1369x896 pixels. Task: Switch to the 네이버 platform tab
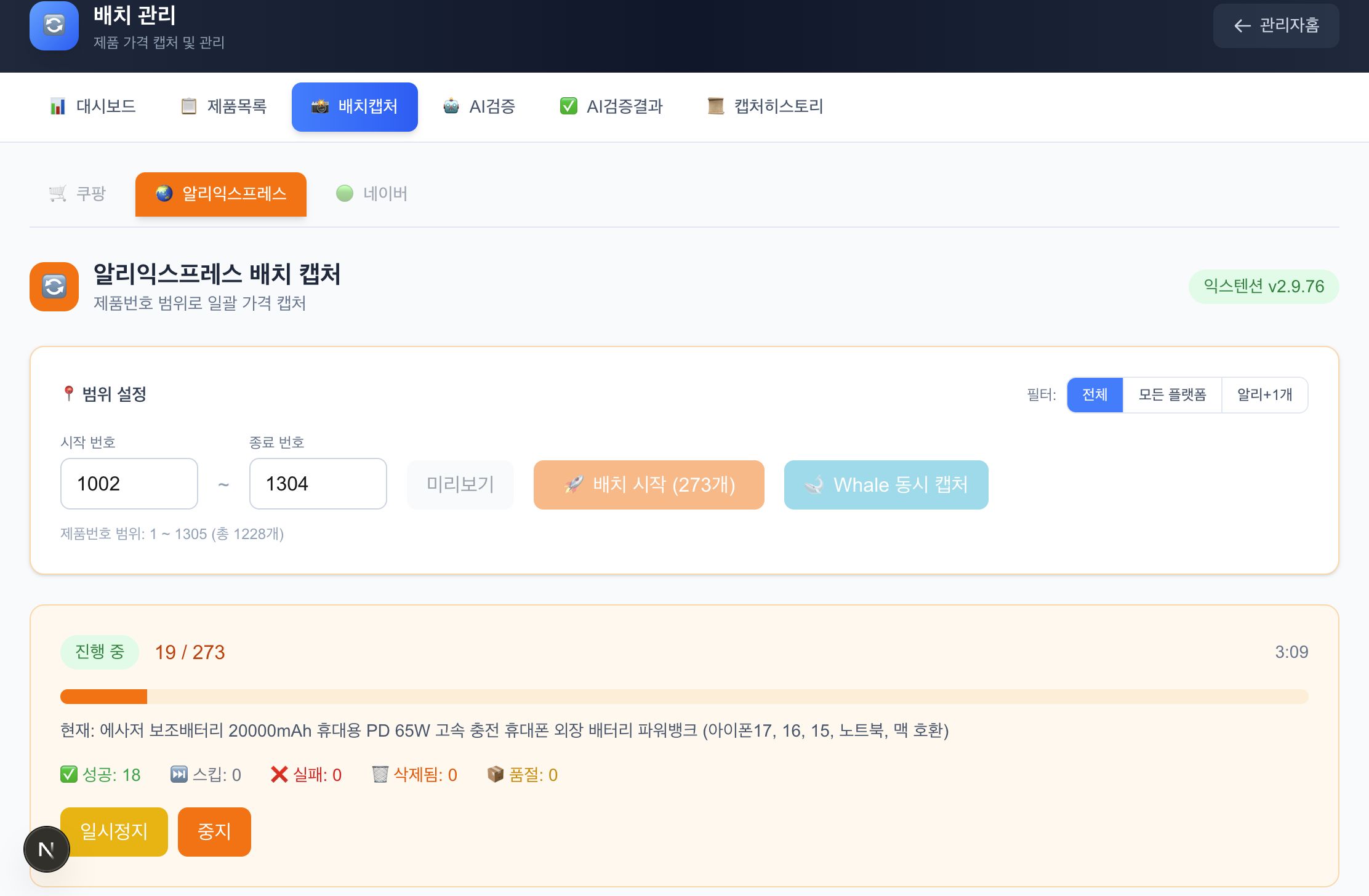372,193
